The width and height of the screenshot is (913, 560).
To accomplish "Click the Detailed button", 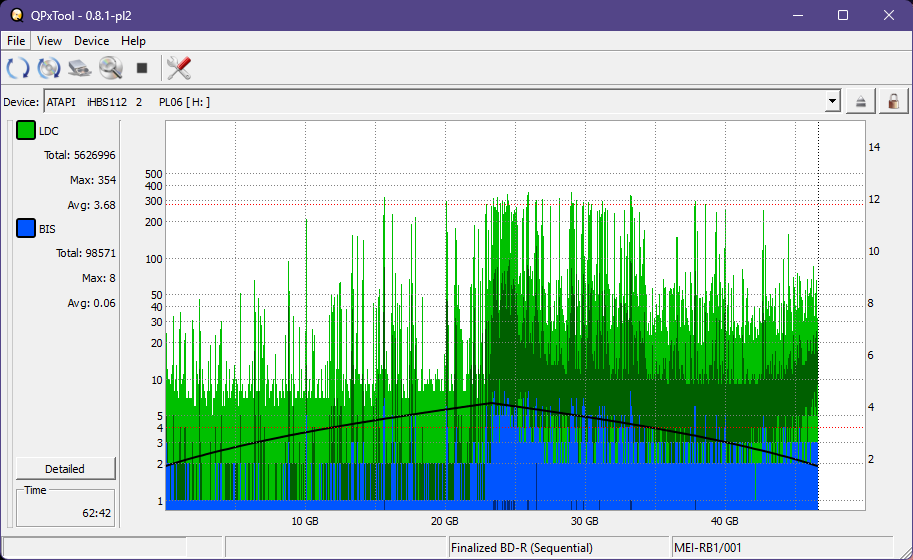I will pos(65,469).
